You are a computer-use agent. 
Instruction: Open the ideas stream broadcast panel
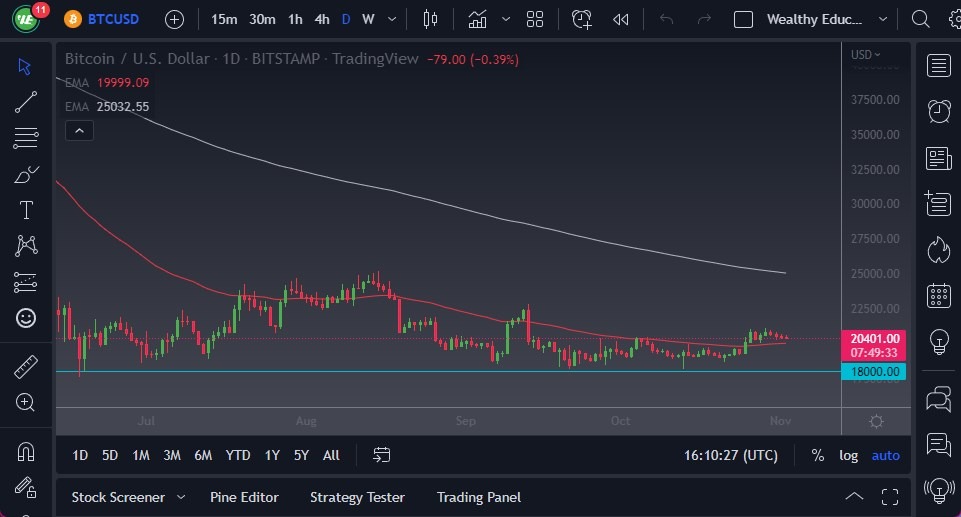pos(938,490)
